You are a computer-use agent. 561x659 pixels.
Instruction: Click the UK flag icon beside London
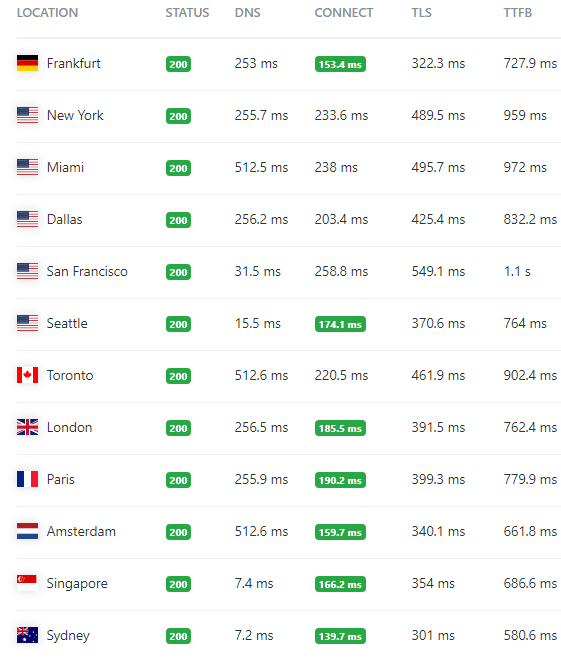(27, 427)
